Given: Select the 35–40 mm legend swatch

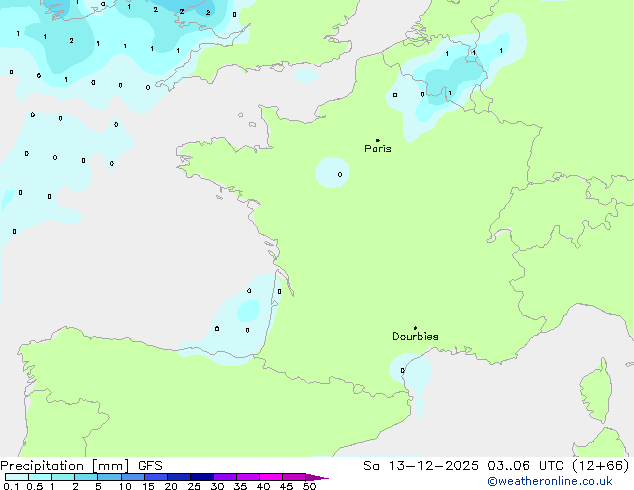Looking at the screenshot, I should (x=248, y=477).
